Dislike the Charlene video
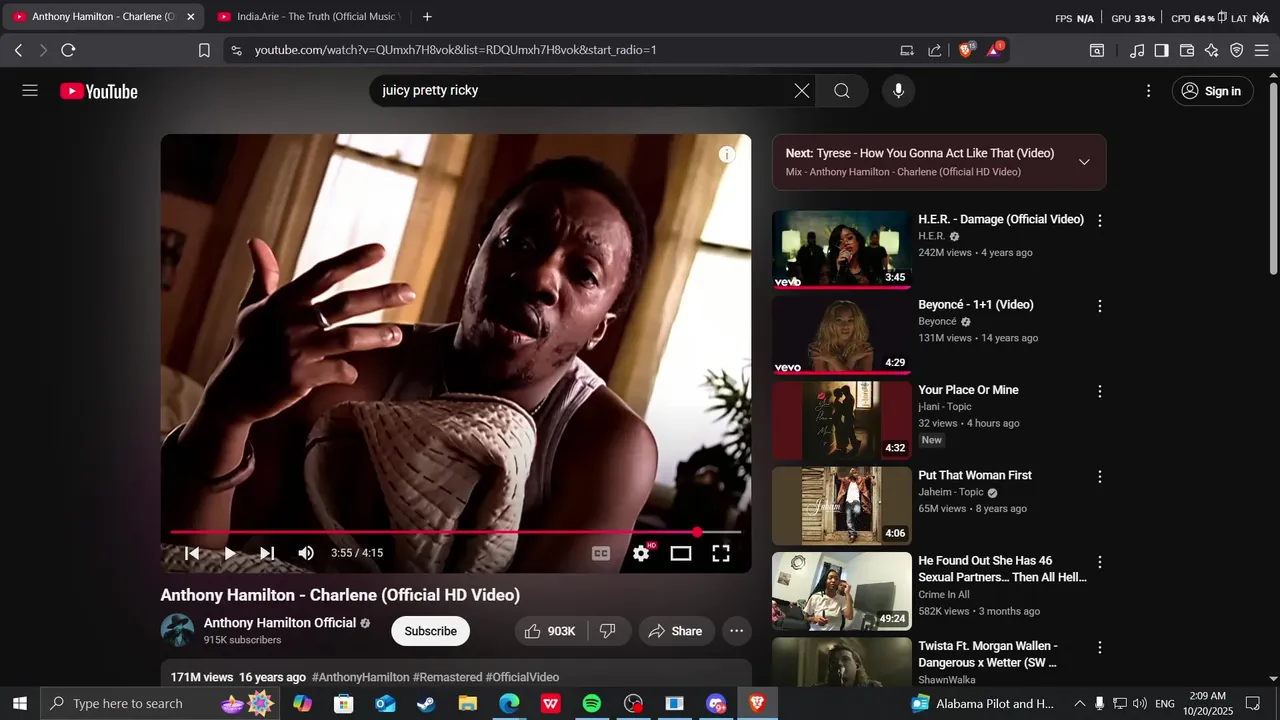The image size is (1280, 720). tap(608, 631)
